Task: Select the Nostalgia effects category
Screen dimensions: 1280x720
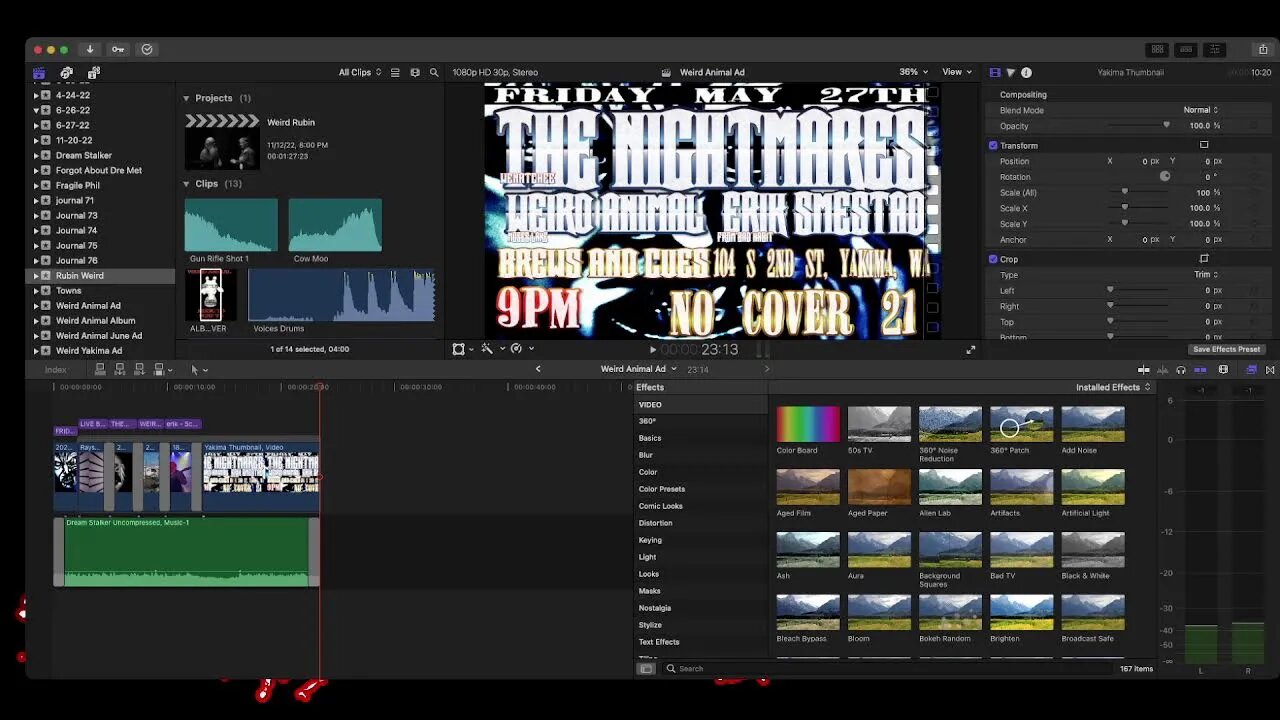Action: coord(655,608)
